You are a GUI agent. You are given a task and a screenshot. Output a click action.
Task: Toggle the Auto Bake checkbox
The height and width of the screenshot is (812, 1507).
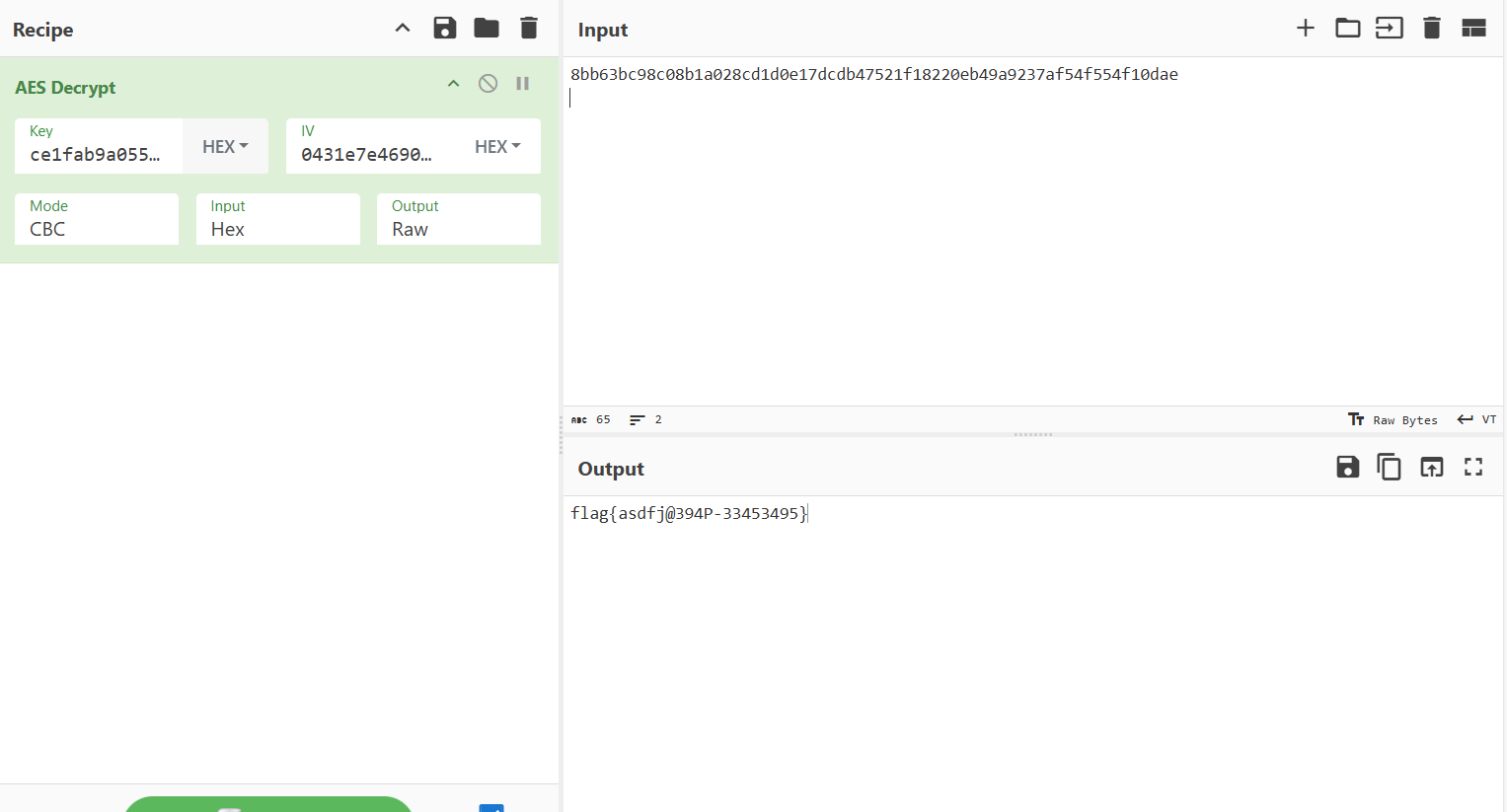click(x=491, y=808)
